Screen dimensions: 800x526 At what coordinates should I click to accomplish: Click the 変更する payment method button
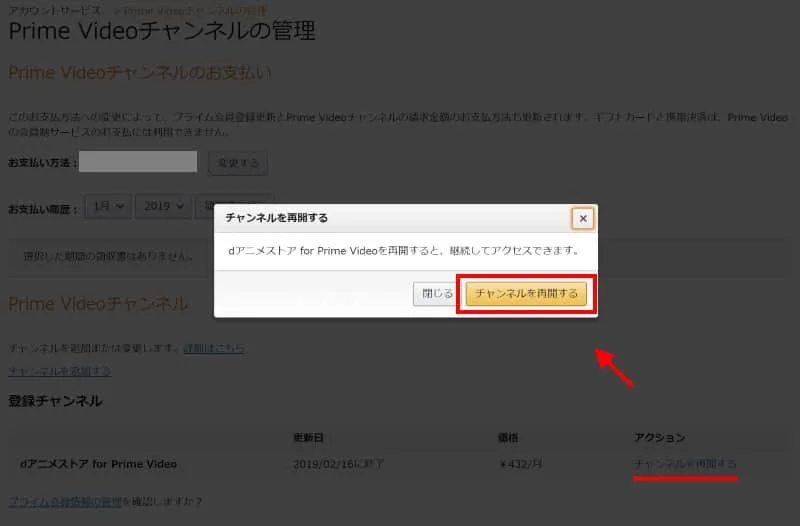click(x=238, y=163)
